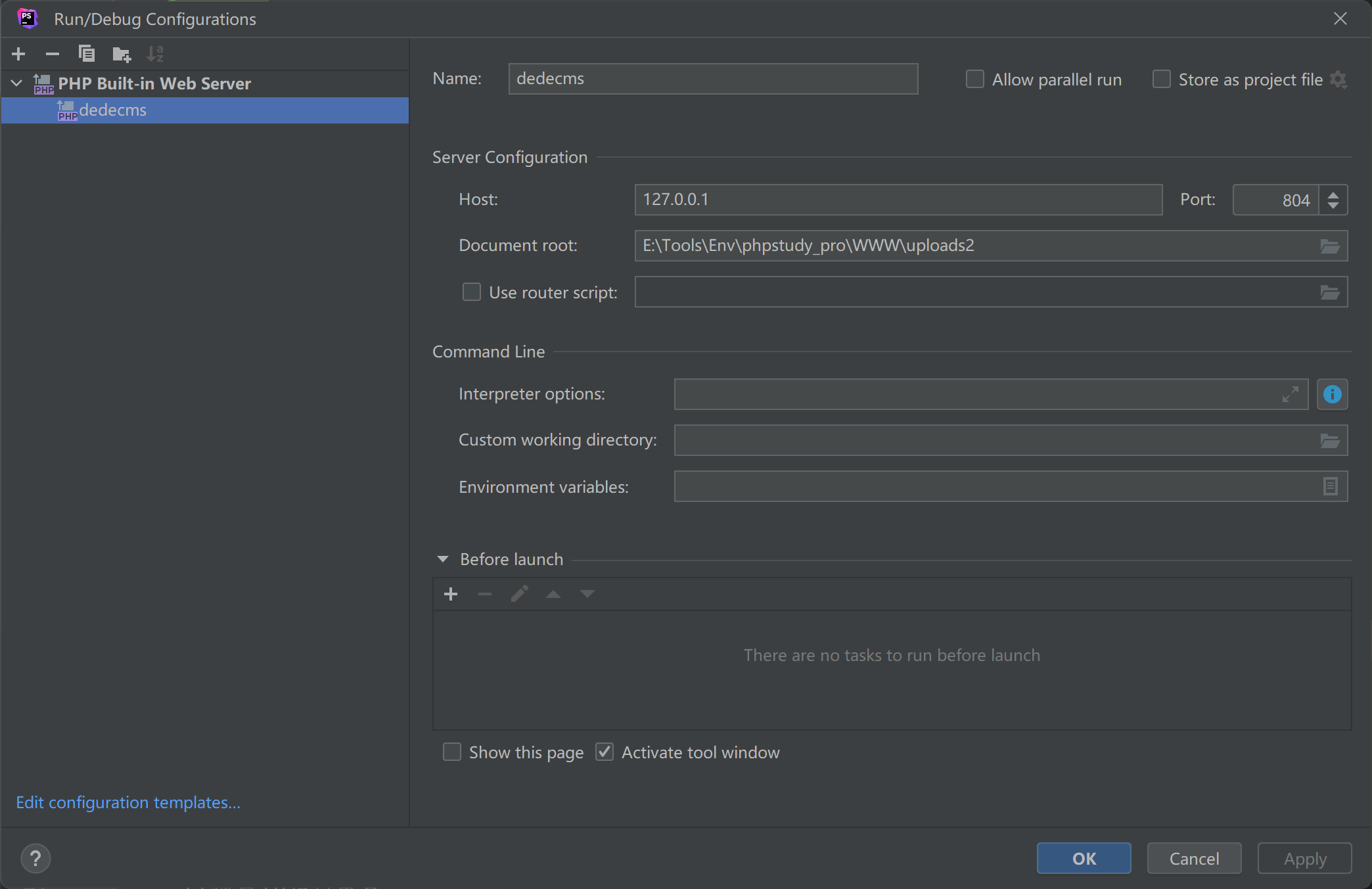
Task: Add a Before launch task
Action: coord(451,595)
